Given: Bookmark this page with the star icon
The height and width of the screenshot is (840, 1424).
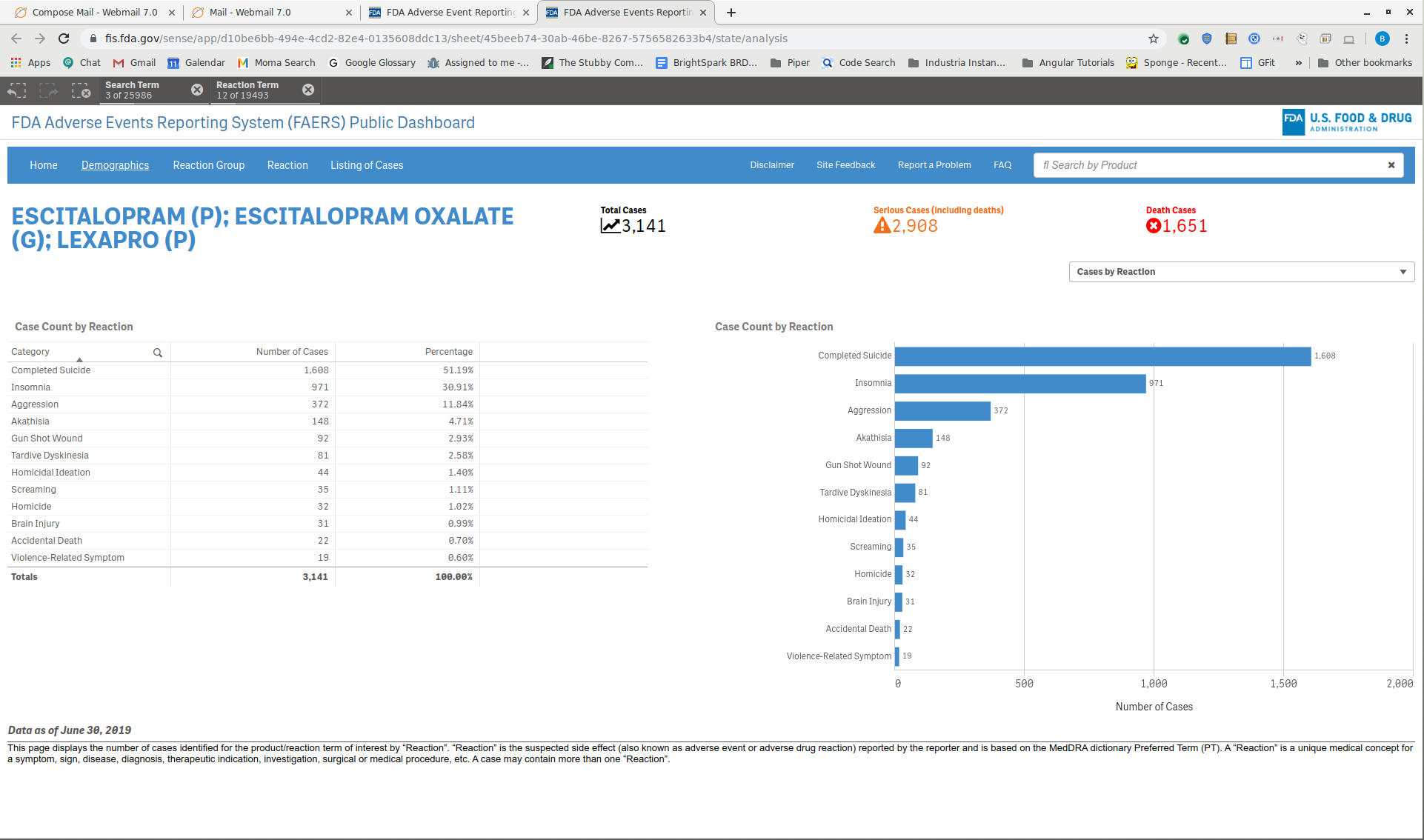Looking at the screenshot, I should (x=1154, y=39).
